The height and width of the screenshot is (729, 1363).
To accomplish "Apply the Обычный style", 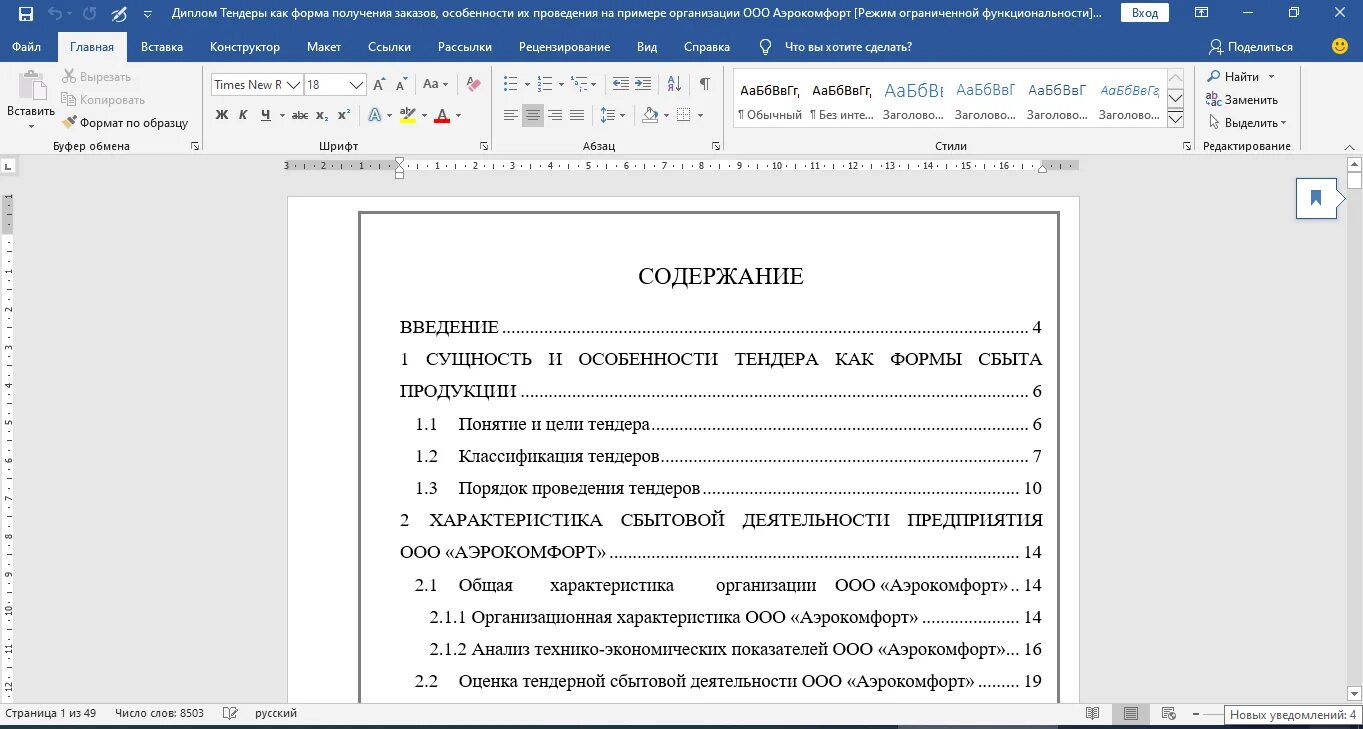I will tap(769, 99).
